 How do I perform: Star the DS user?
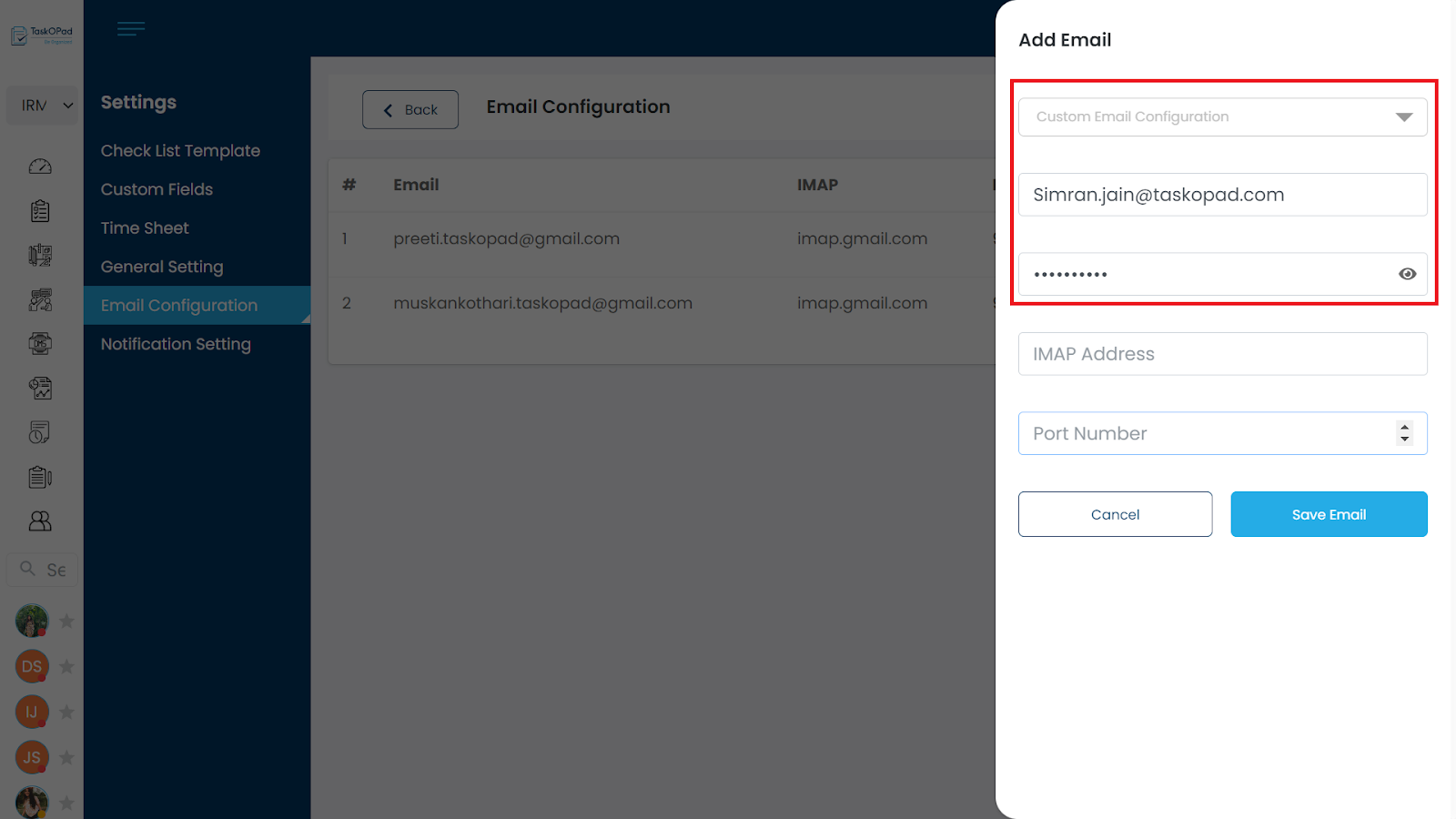(66, 666)
